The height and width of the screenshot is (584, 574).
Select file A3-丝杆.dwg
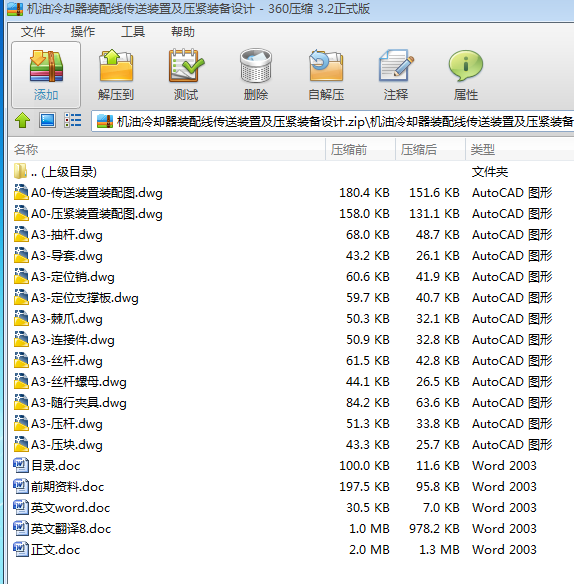67,361
